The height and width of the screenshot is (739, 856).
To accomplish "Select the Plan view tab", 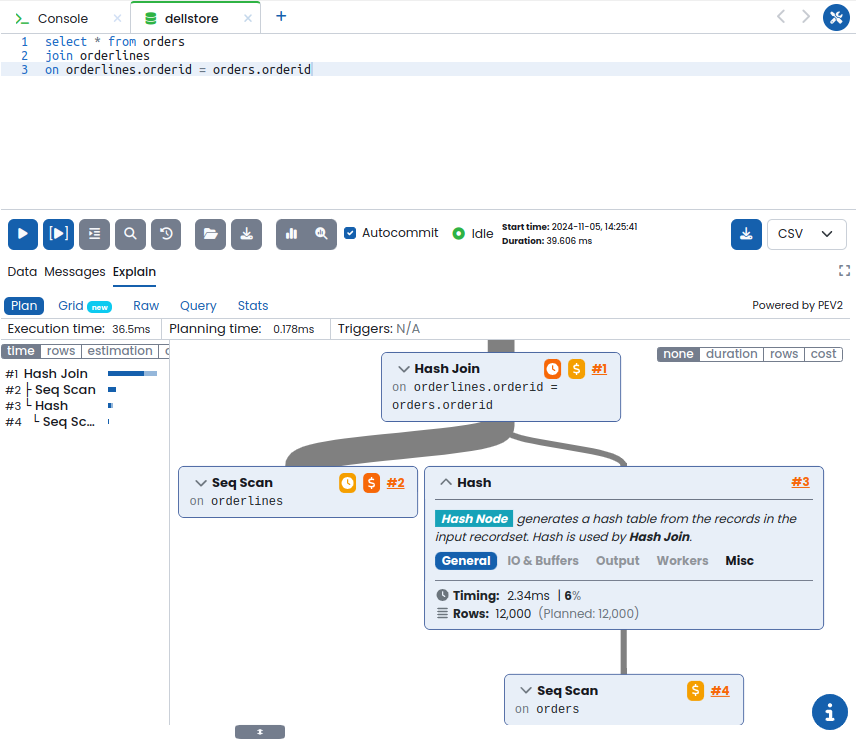I will (24, 306).
